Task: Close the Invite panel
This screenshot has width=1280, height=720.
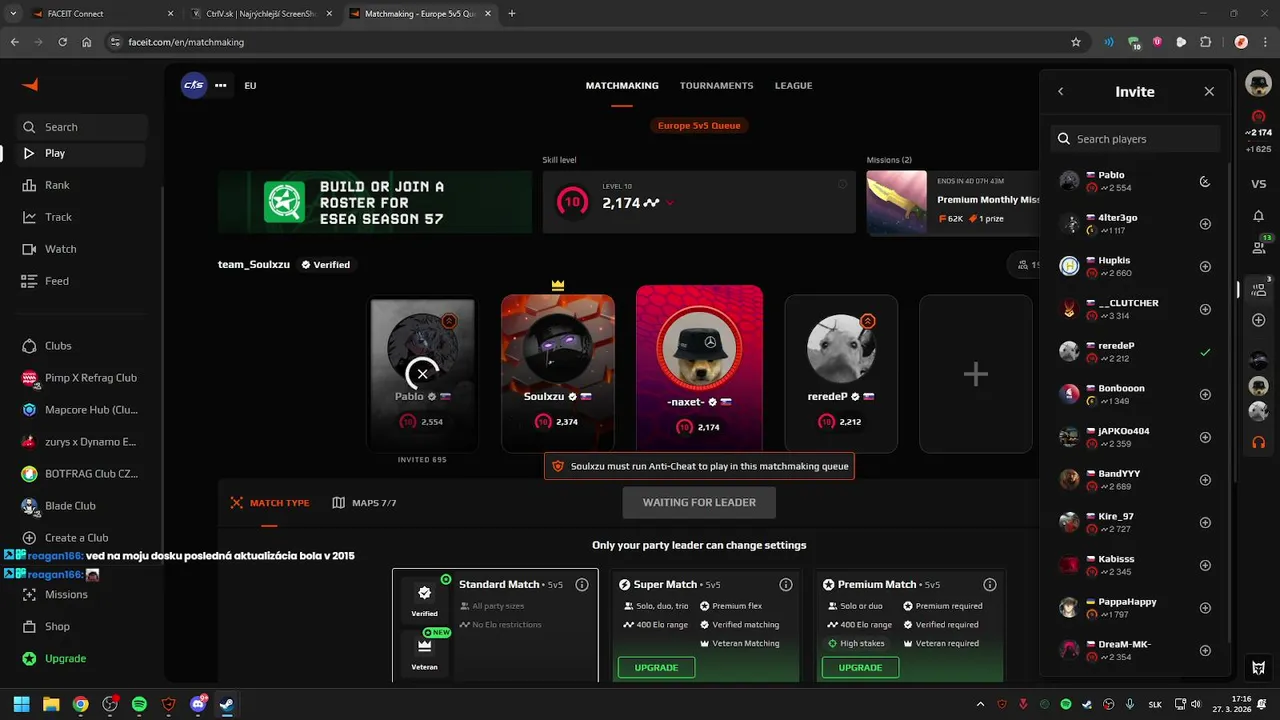Action: point(1209,92)
